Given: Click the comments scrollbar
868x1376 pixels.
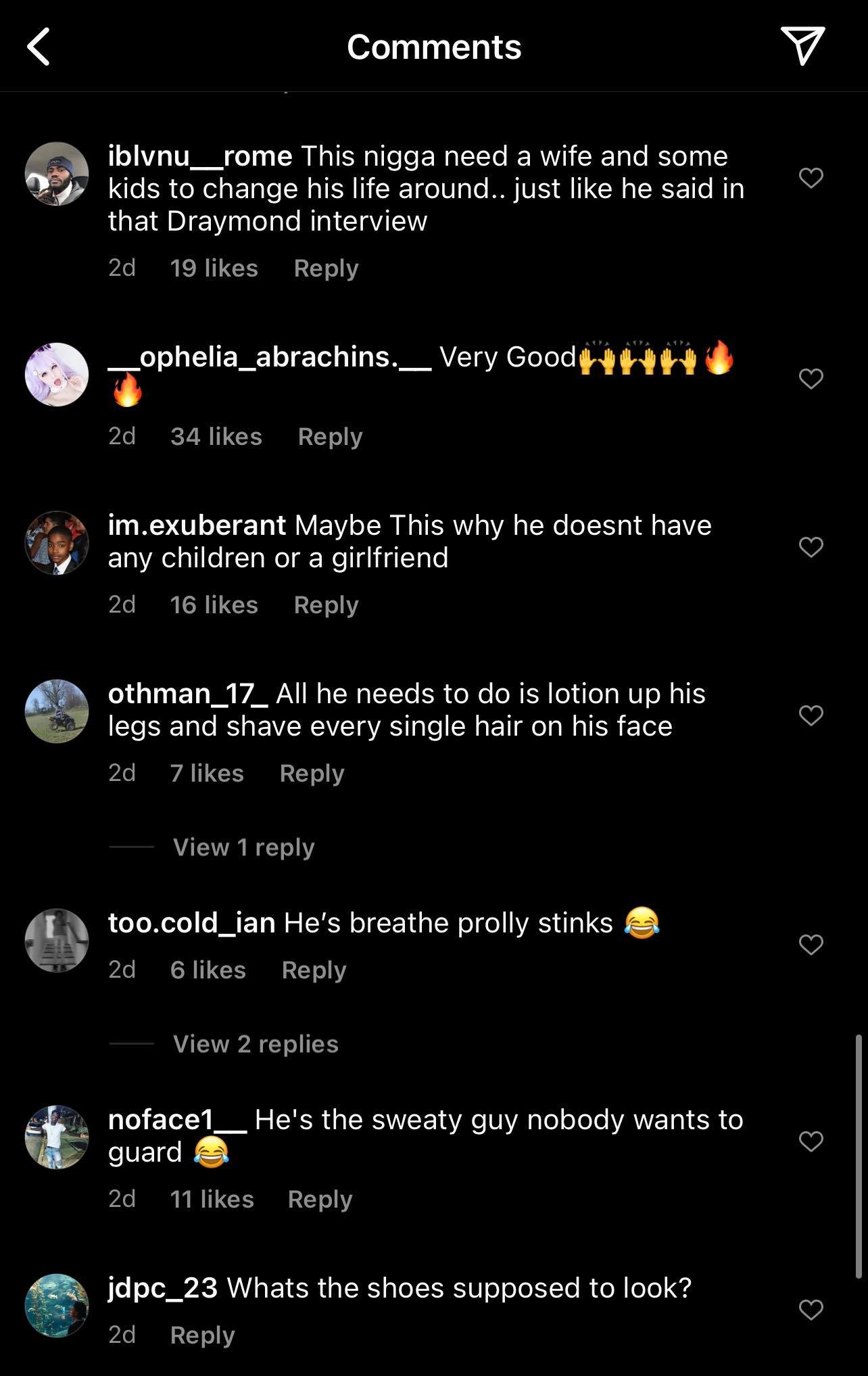Looking at the screenshot, I should pos(859,1156).
